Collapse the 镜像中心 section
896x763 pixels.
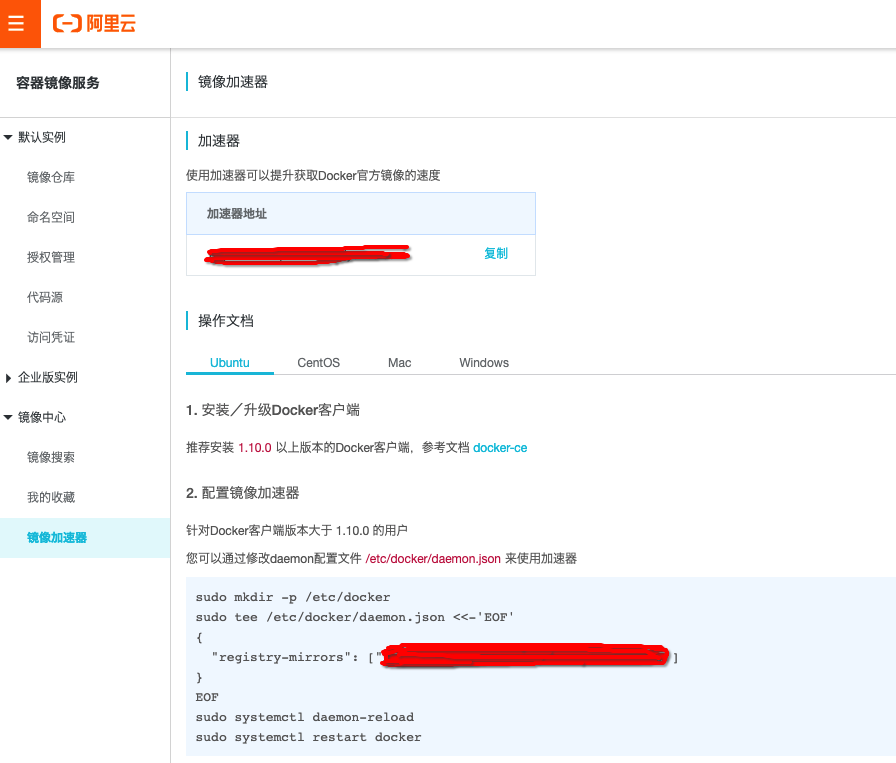click(x=40, y=417)
